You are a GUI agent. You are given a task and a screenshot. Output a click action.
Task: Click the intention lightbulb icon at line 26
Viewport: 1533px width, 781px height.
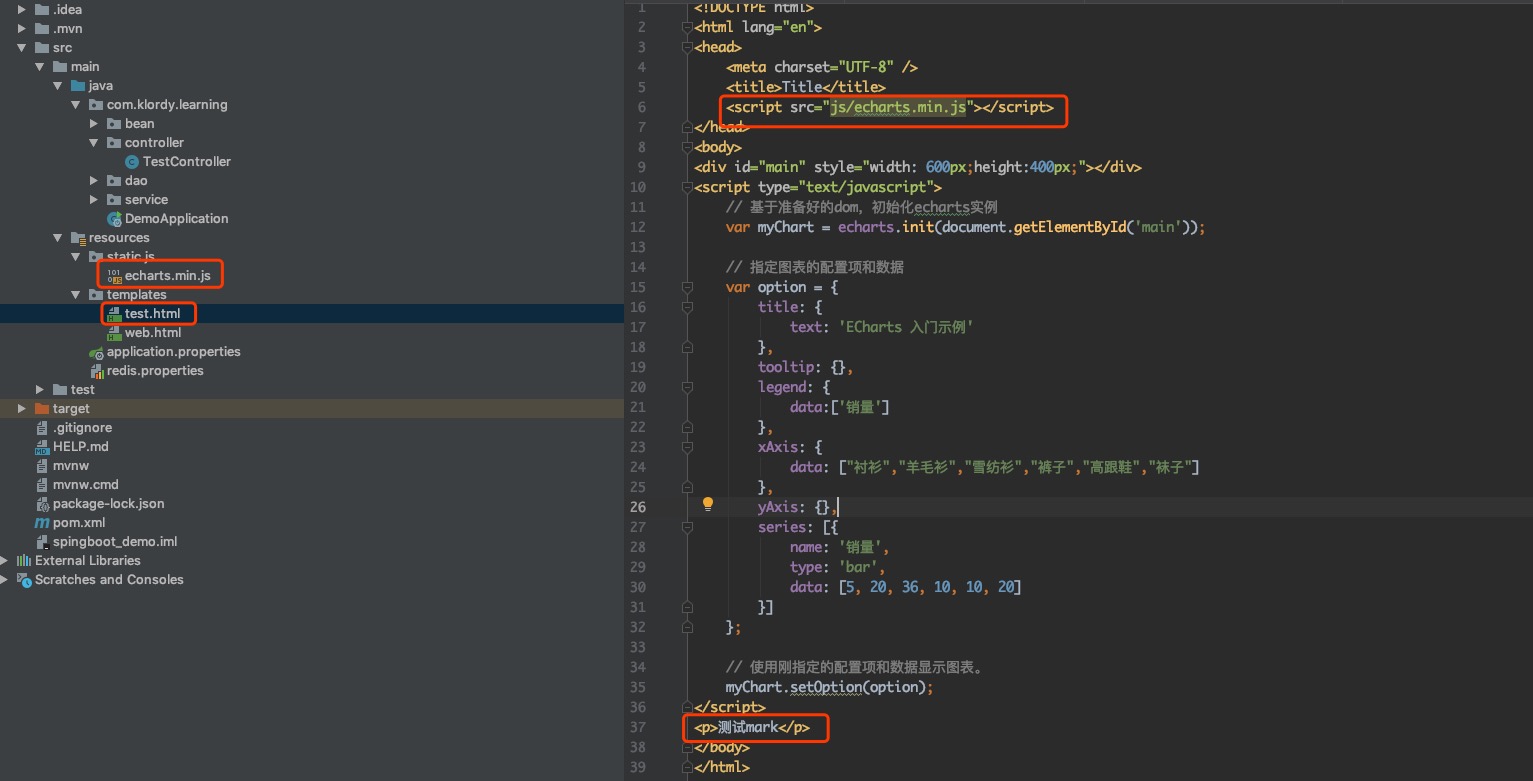(x=708, y=505)
